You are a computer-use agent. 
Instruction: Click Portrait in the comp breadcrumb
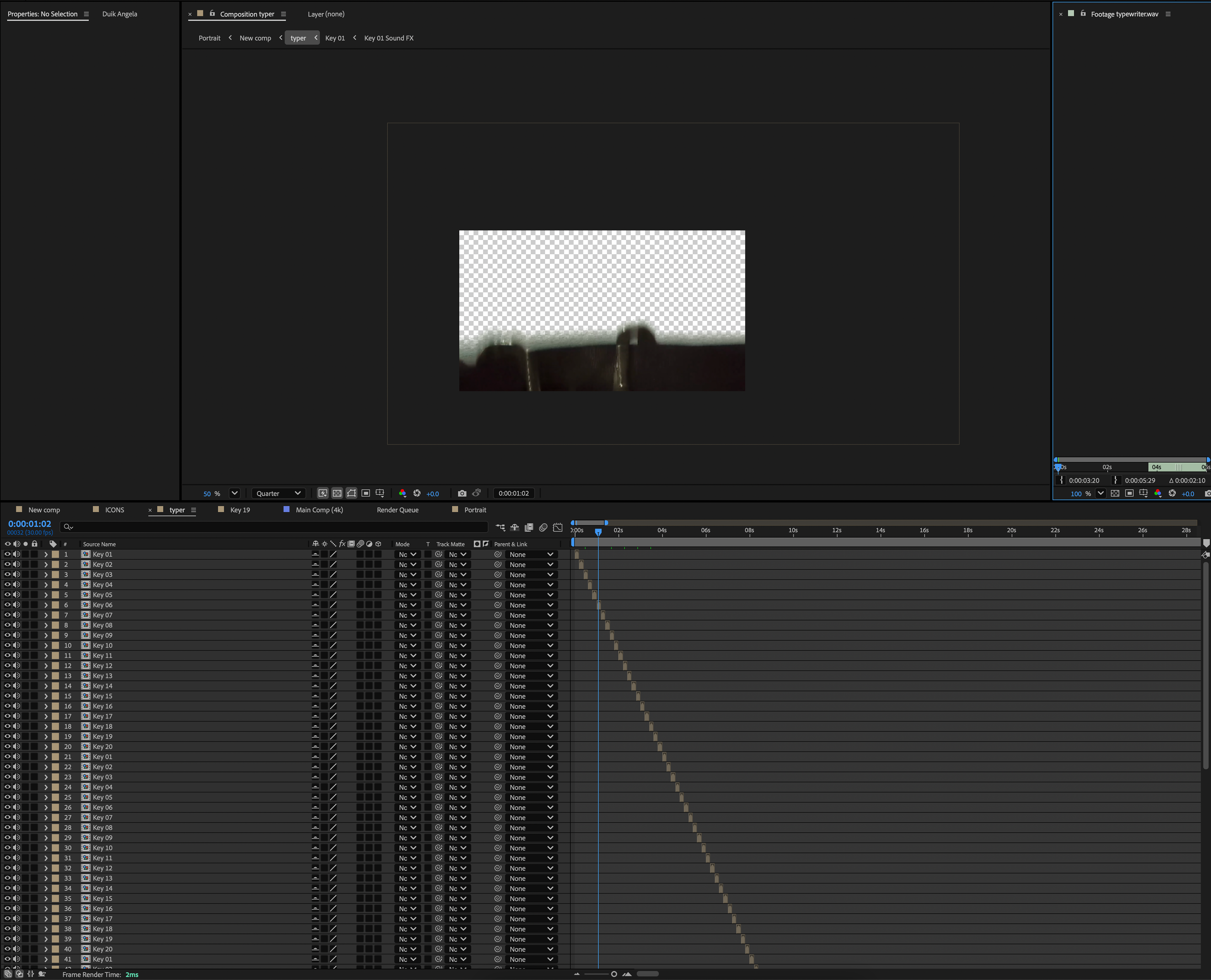click(209, 38)
